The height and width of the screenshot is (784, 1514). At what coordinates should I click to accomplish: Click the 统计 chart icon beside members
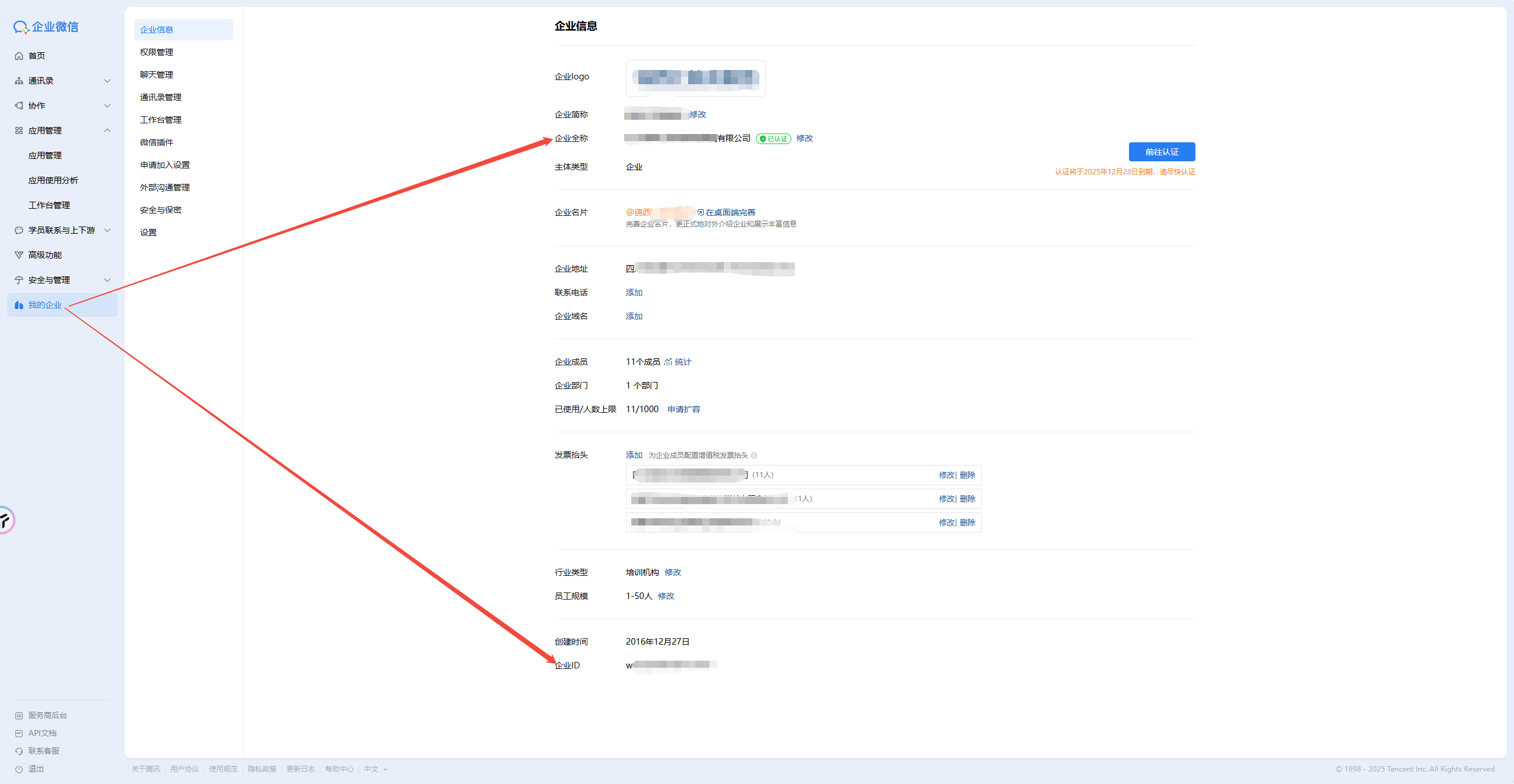point(669,362)
